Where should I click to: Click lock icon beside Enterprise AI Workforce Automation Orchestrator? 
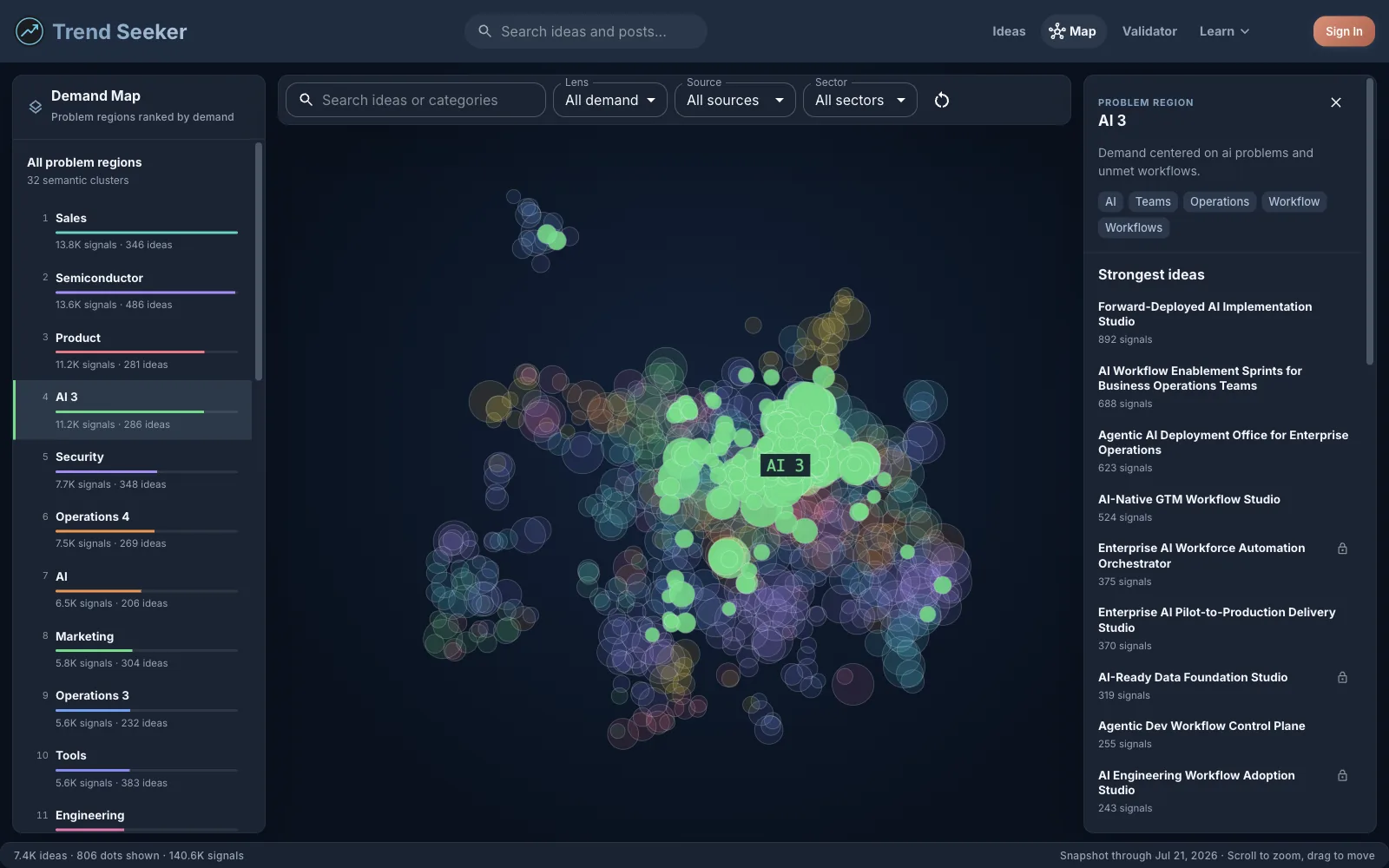tap(1342, 549)
